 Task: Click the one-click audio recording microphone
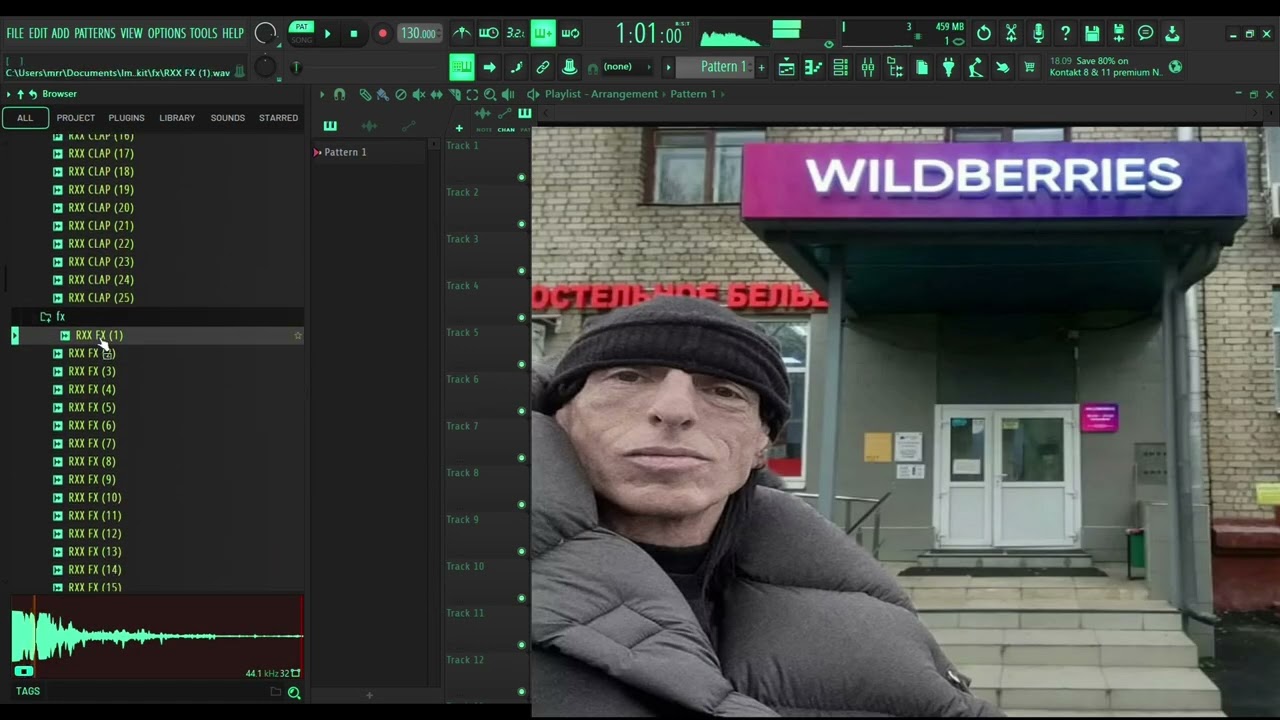pos(1038,33)
